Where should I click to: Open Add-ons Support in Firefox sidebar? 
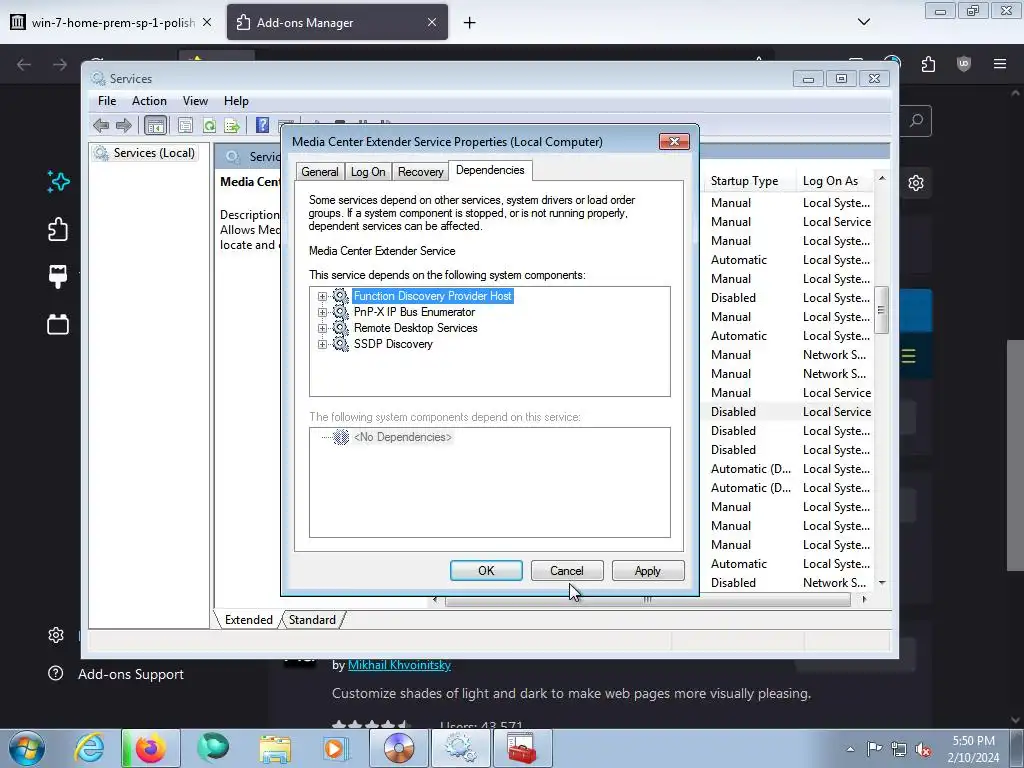pos(131,674)
